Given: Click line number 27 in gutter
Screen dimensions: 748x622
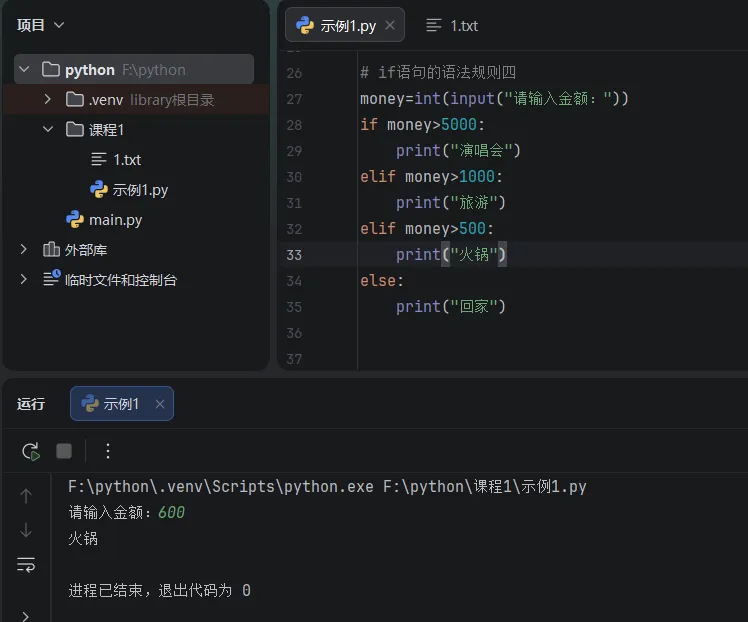Looking at the screenshot, I should point(294,99).
